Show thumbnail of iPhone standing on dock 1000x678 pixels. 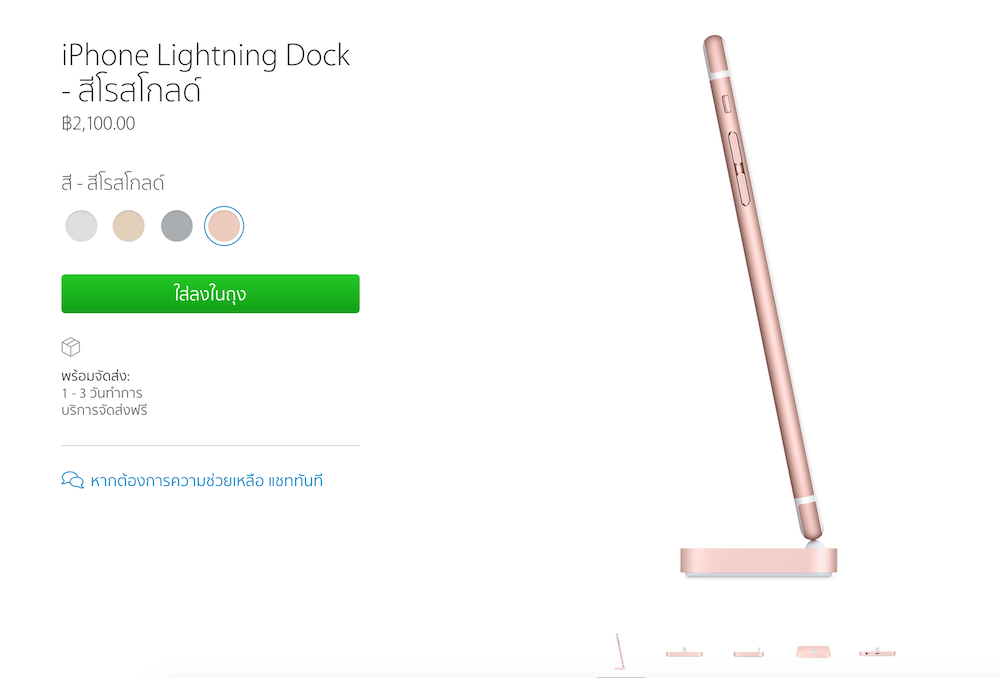pos(620,651)
